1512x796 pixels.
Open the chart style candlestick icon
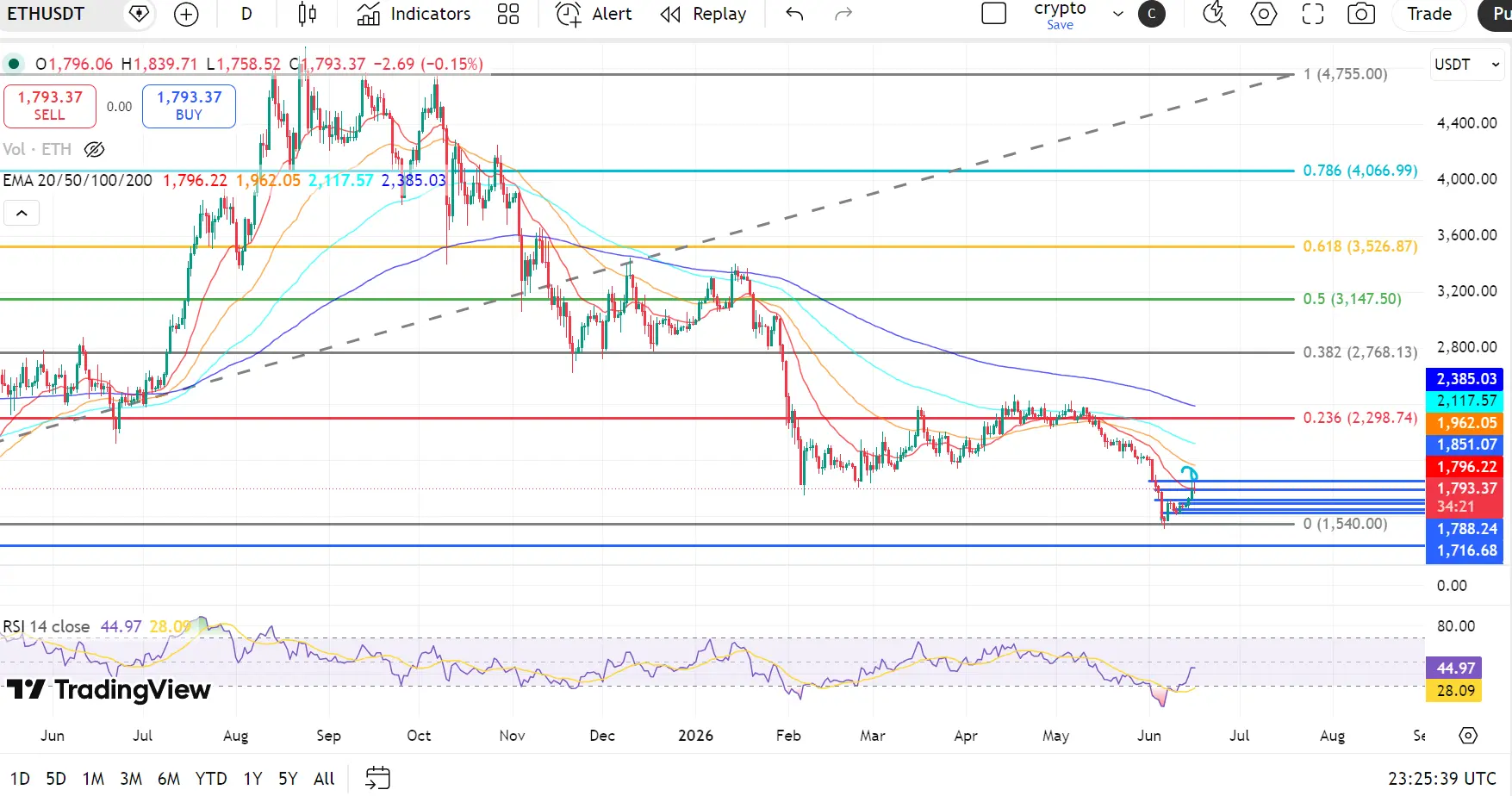click(x=307, y=14)
